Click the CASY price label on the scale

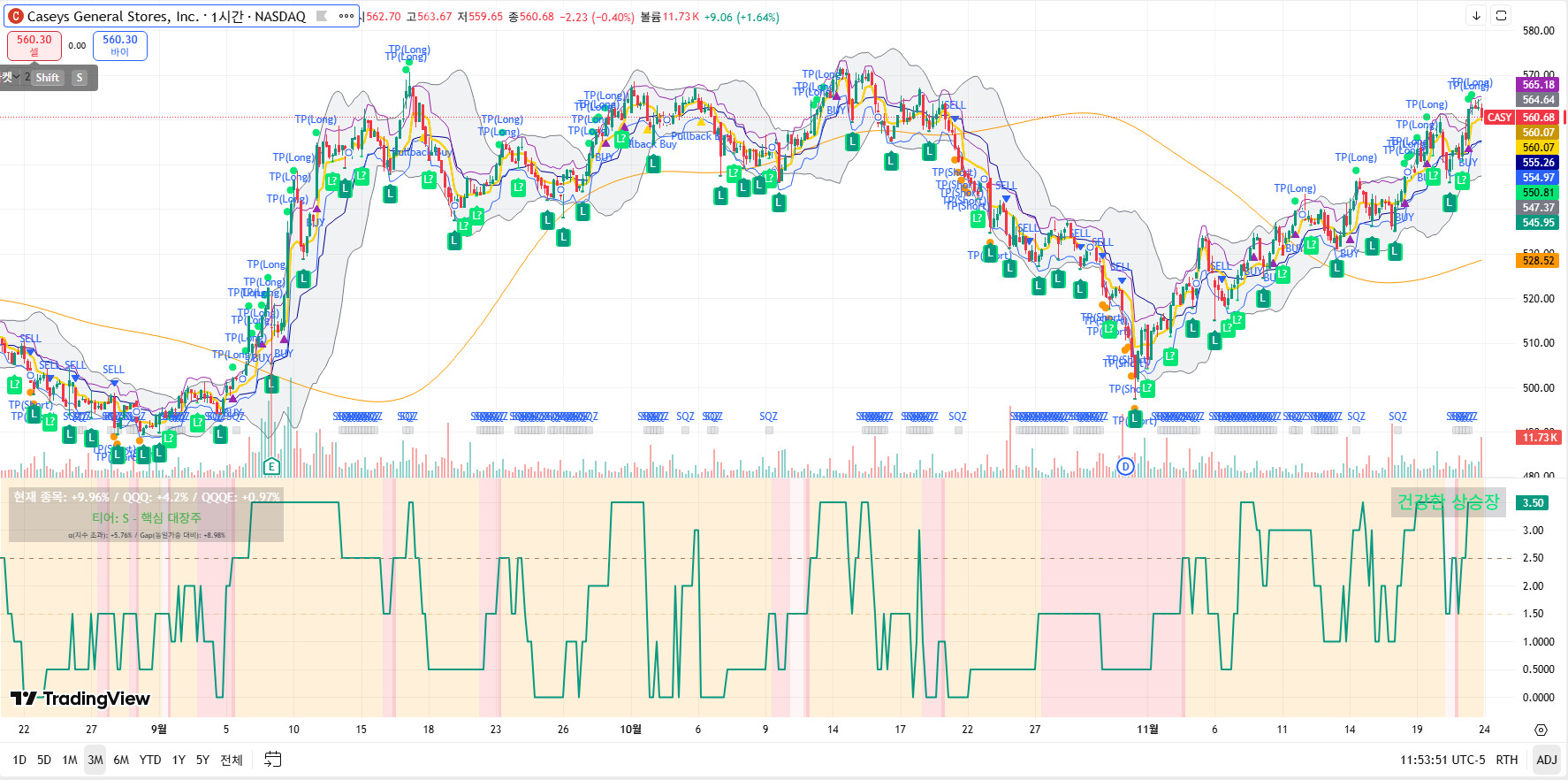1499,118
